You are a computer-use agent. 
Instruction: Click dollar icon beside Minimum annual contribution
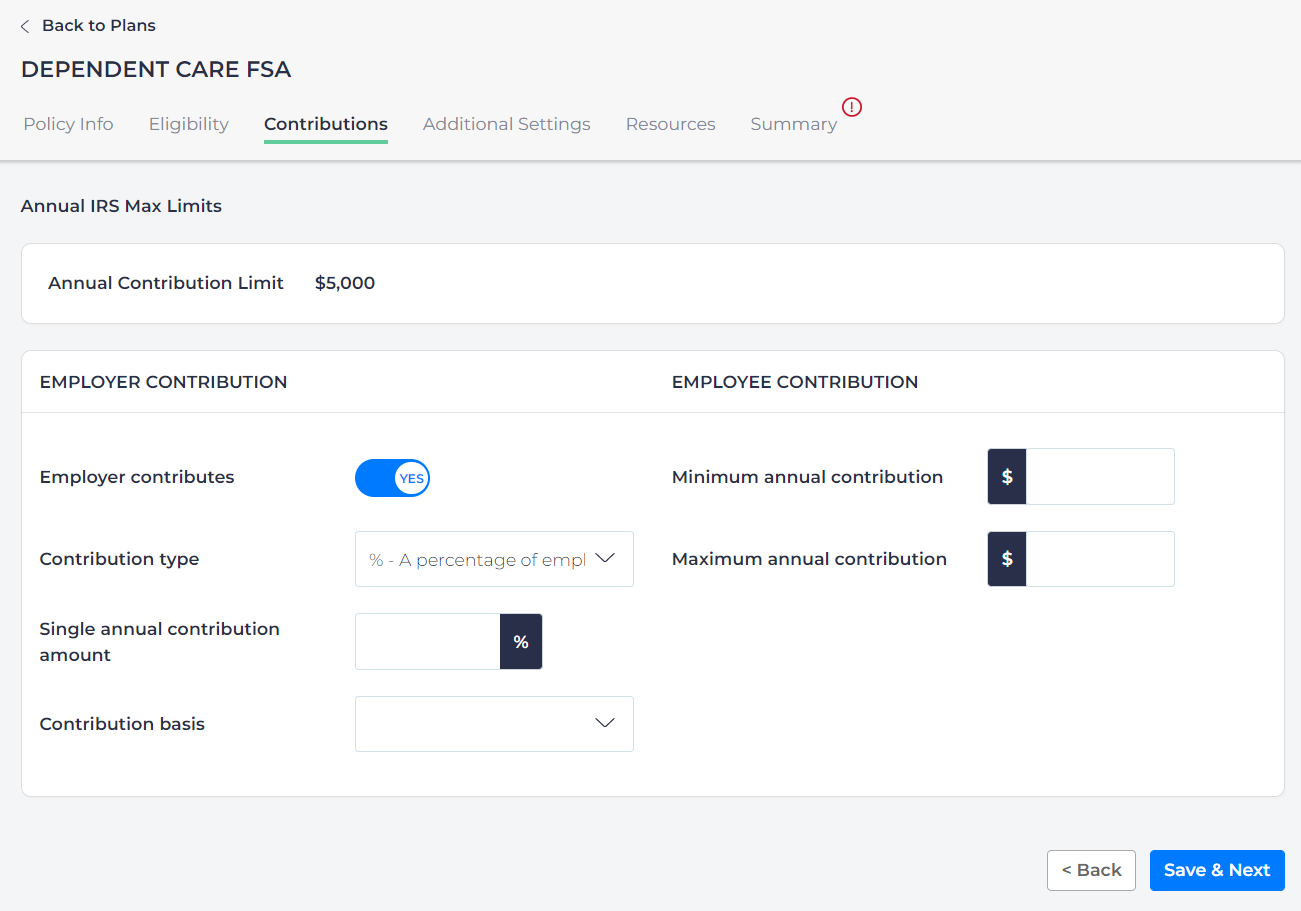[x=1007, y=477]
